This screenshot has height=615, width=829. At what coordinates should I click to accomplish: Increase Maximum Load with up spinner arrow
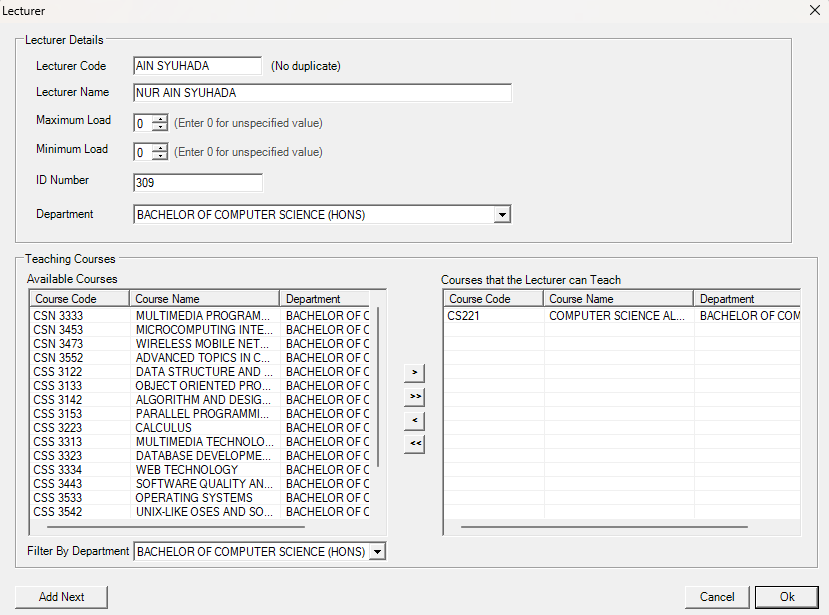coord(159,119)
